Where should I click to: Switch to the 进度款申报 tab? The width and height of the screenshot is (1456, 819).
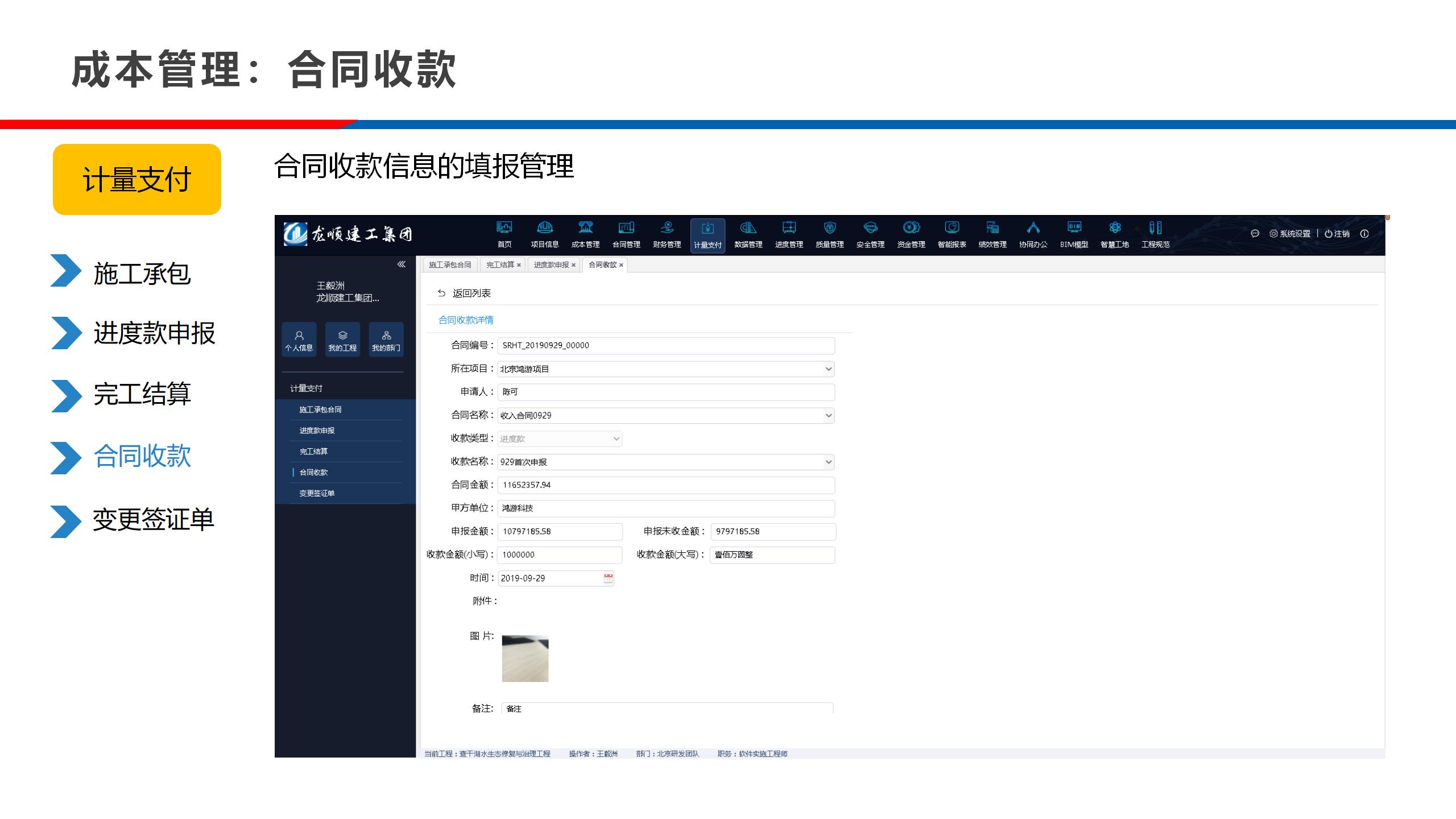551,265
